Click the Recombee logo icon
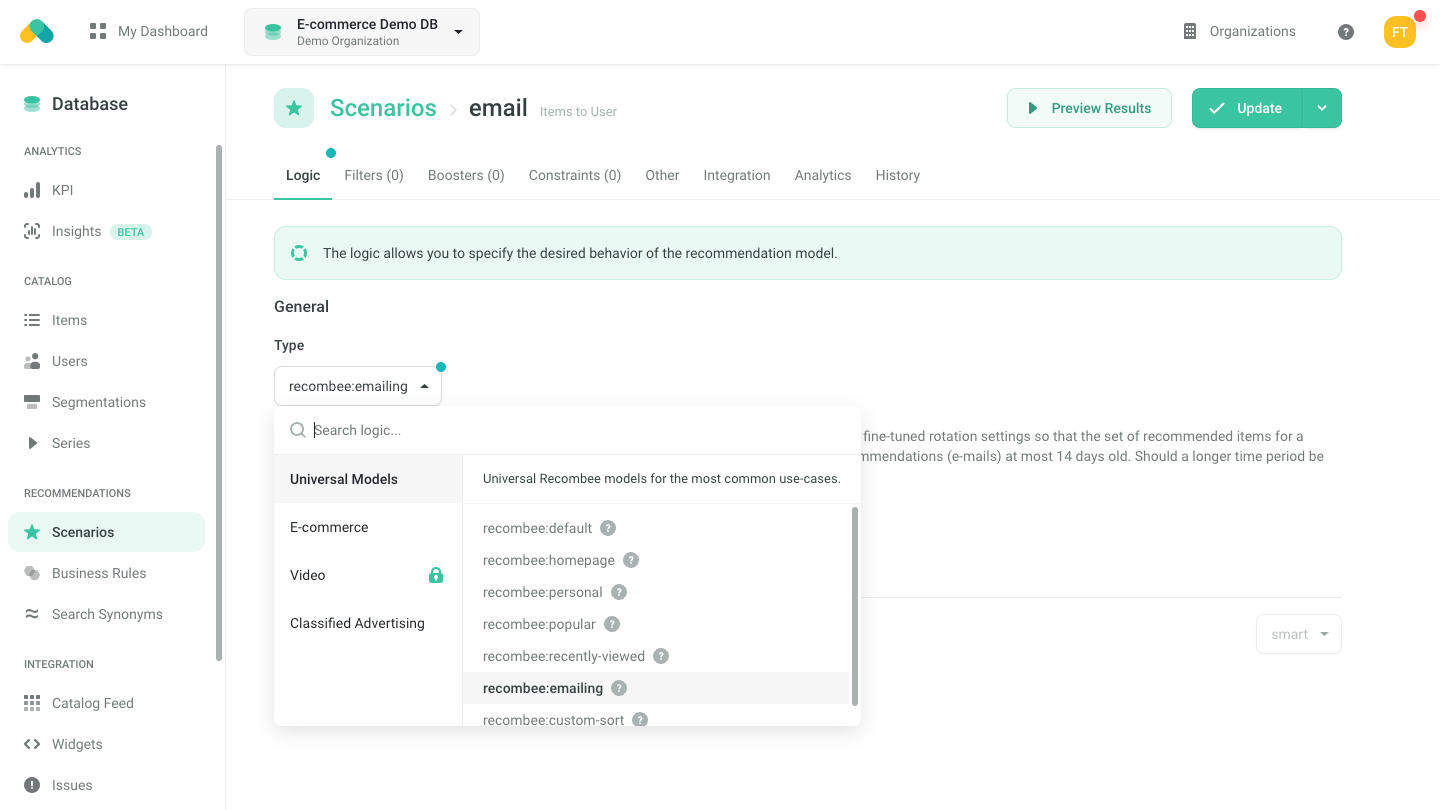Screen dimensions: 1440x810 pyautogui.click(x=37, y=31)
